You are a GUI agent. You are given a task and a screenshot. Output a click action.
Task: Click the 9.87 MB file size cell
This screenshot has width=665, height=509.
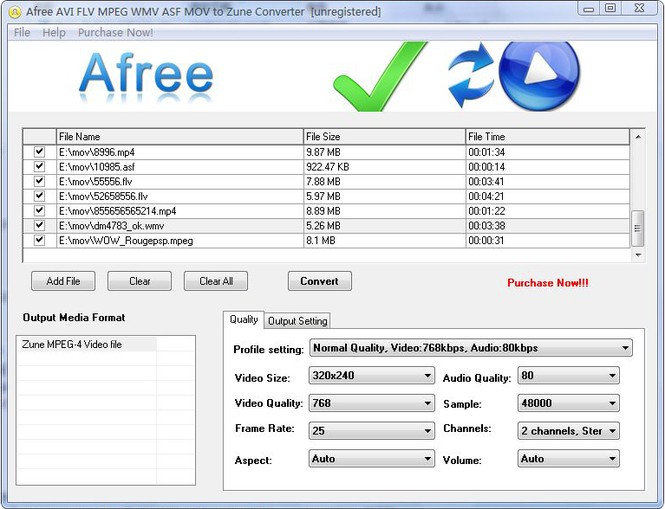point(384,152)
